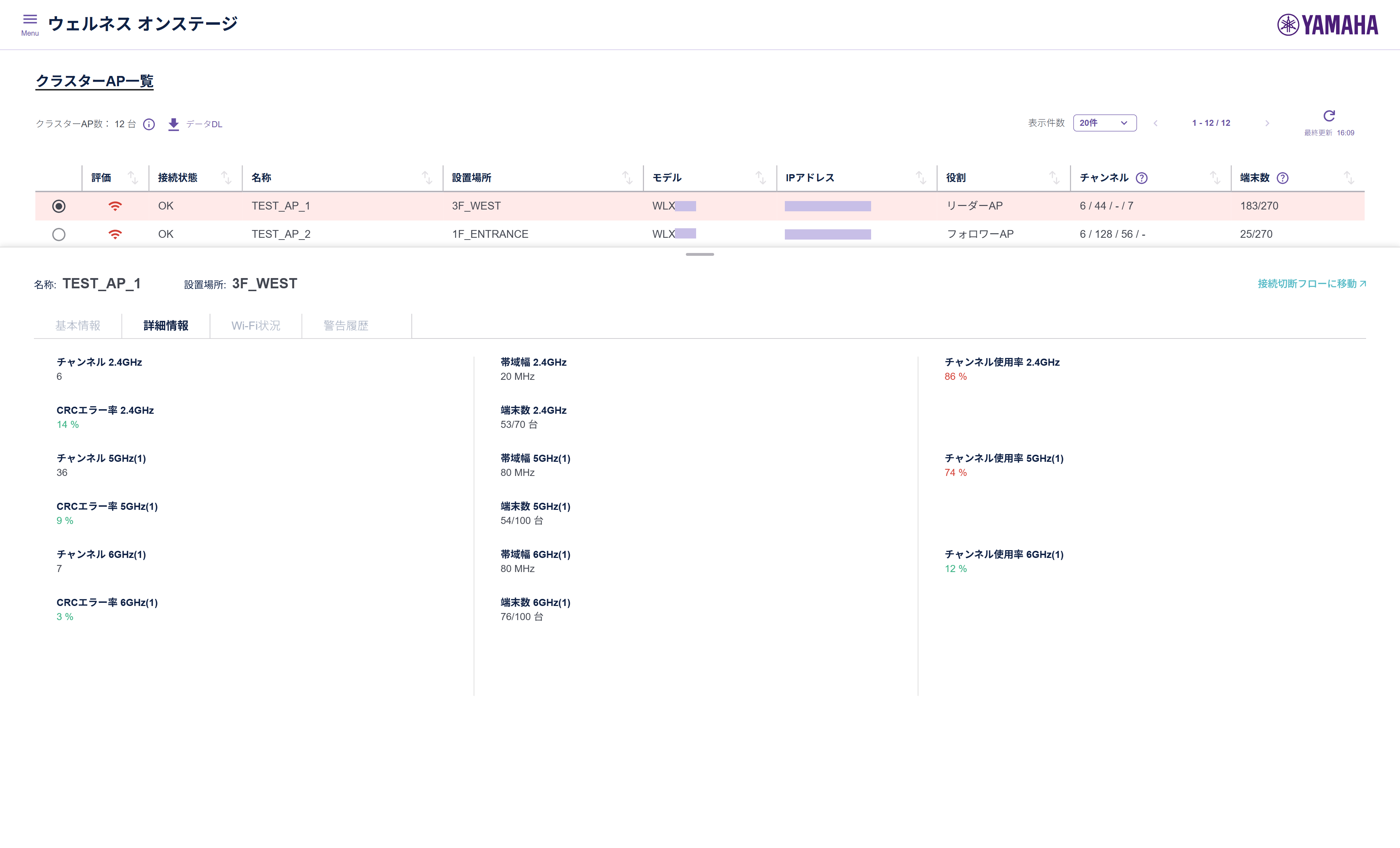Click the 86 % channel usage value
The height and width of the screenshot is (848, 1400).
[x=955, y=377]
